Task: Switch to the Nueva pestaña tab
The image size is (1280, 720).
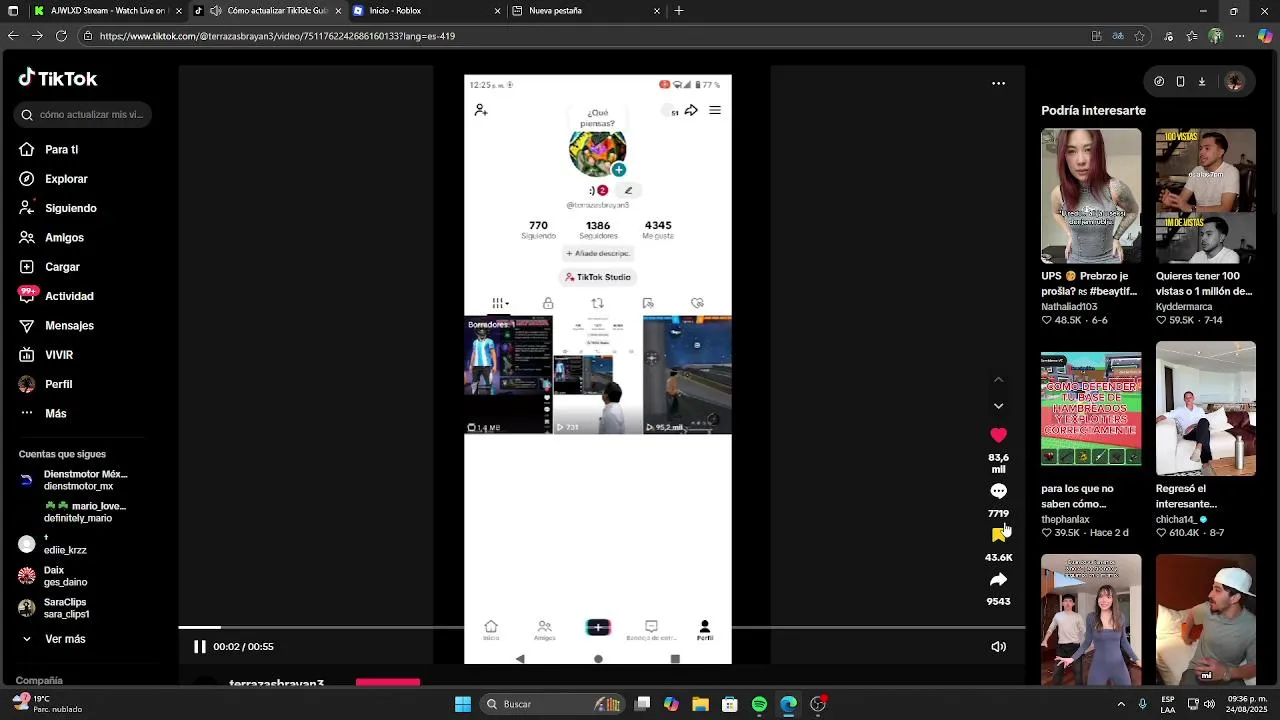Action: click(x=587, y=11)
